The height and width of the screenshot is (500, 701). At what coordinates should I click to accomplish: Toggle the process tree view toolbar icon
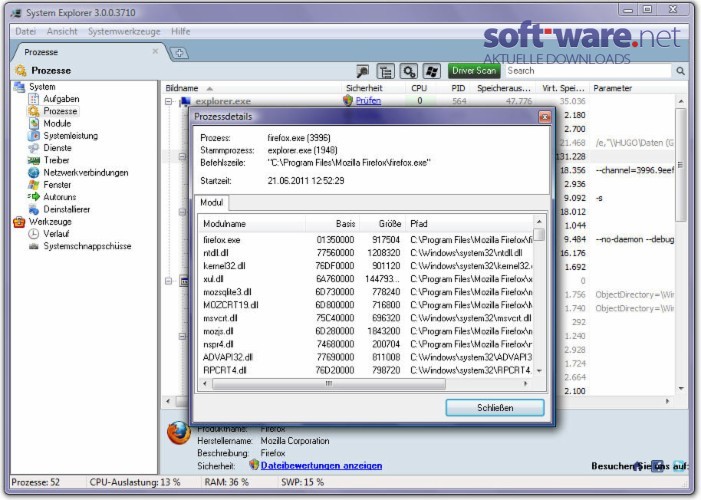click(x=386, y=71)
